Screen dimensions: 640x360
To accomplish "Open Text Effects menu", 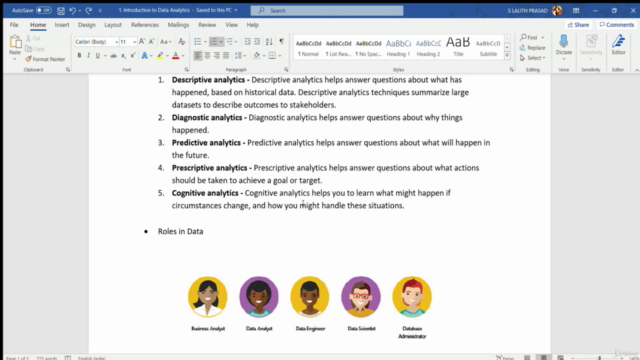I will [x=144, y=56].
